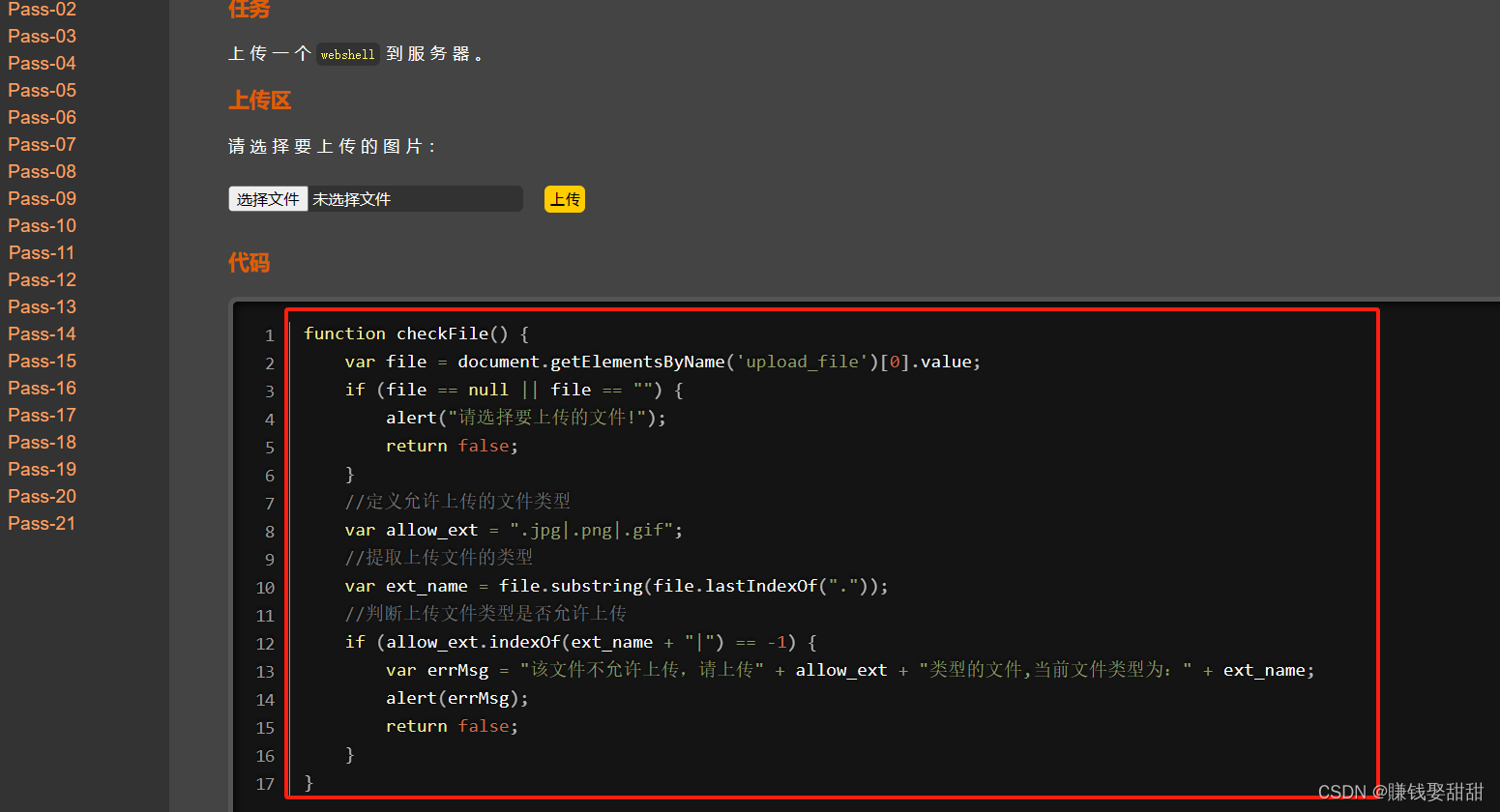Click the comment //提取上传文件的类型
Screen dimensions: 1500x812
[x=439, y=558]
